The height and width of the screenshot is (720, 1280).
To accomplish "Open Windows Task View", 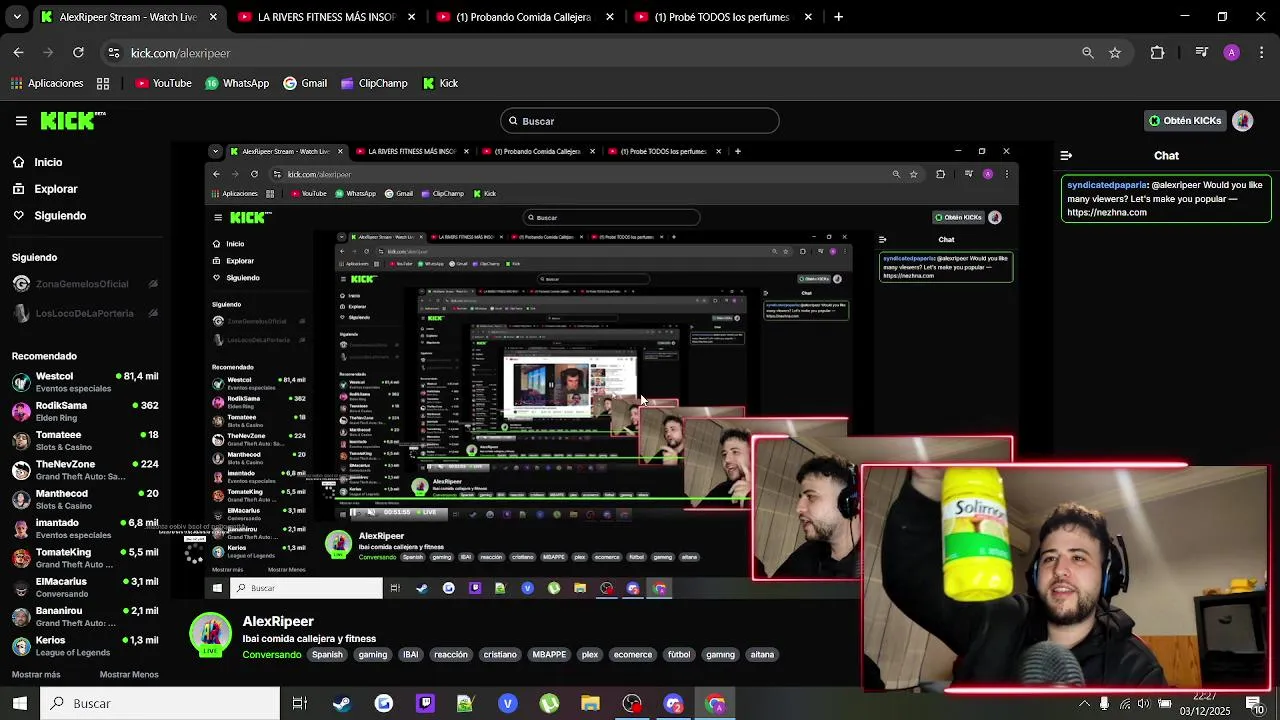I will (x=299, y=703).
